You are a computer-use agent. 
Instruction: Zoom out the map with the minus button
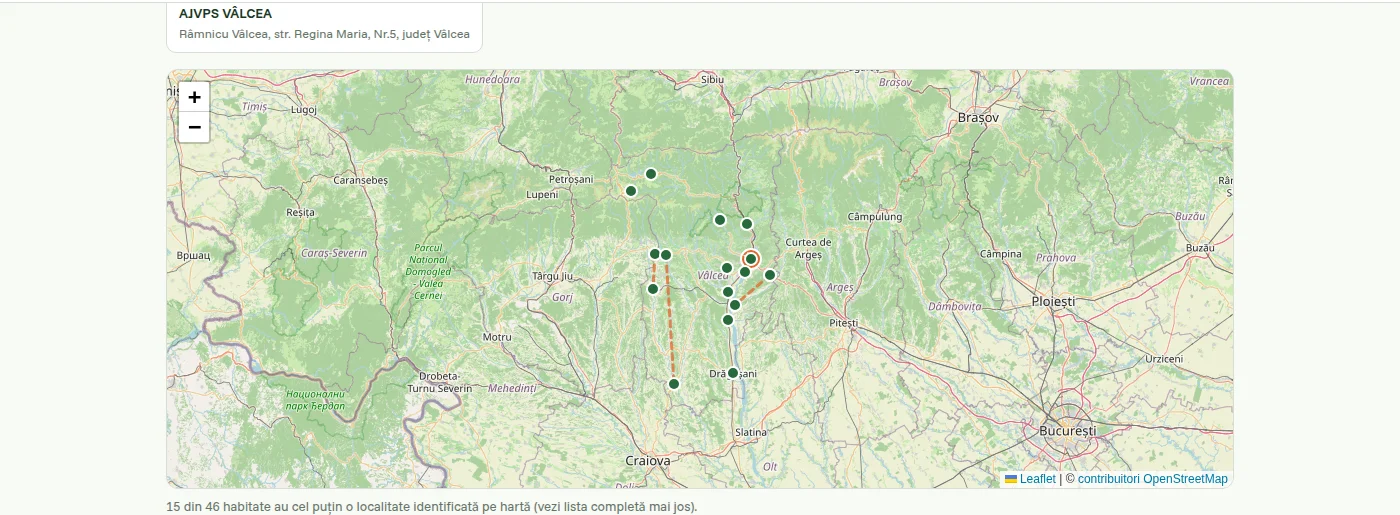[194, 127]
